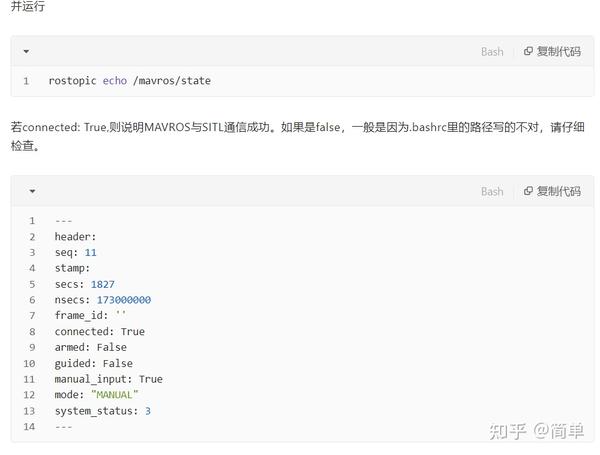The image size is (600, 455).
Task: Collapse the mavros state output code block
Action: [33, 191]
